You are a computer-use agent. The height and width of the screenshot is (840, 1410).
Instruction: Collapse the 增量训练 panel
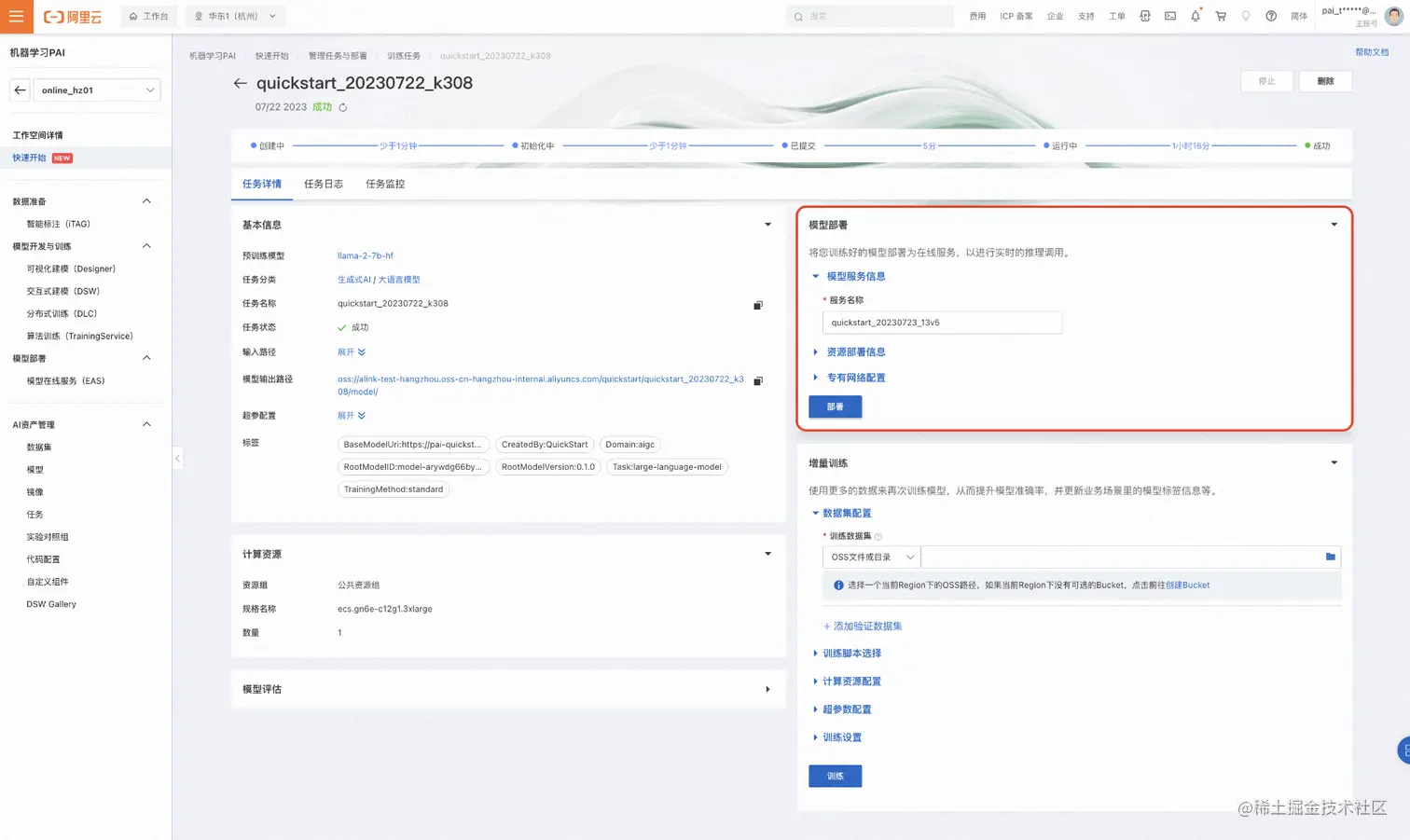click(x=1334, y=463)
